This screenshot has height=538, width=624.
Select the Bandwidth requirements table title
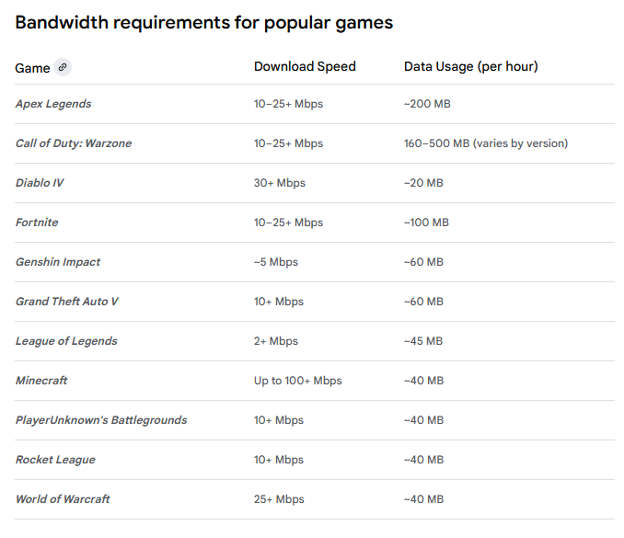coord(204,22)
